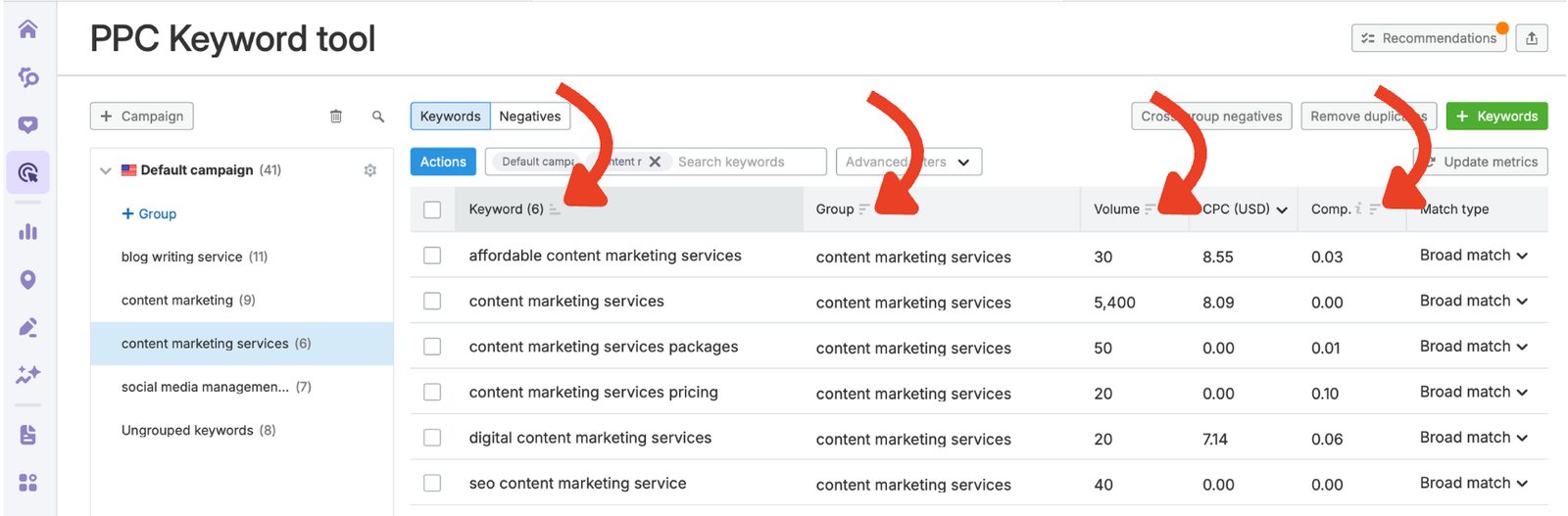Open Recommendations button

(1429, 38)
